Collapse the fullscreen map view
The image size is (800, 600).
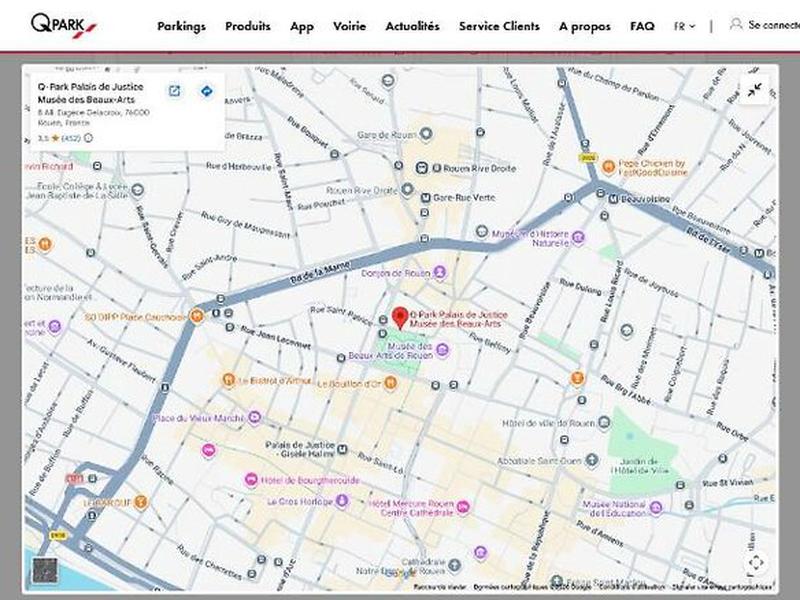pos(754,90)
